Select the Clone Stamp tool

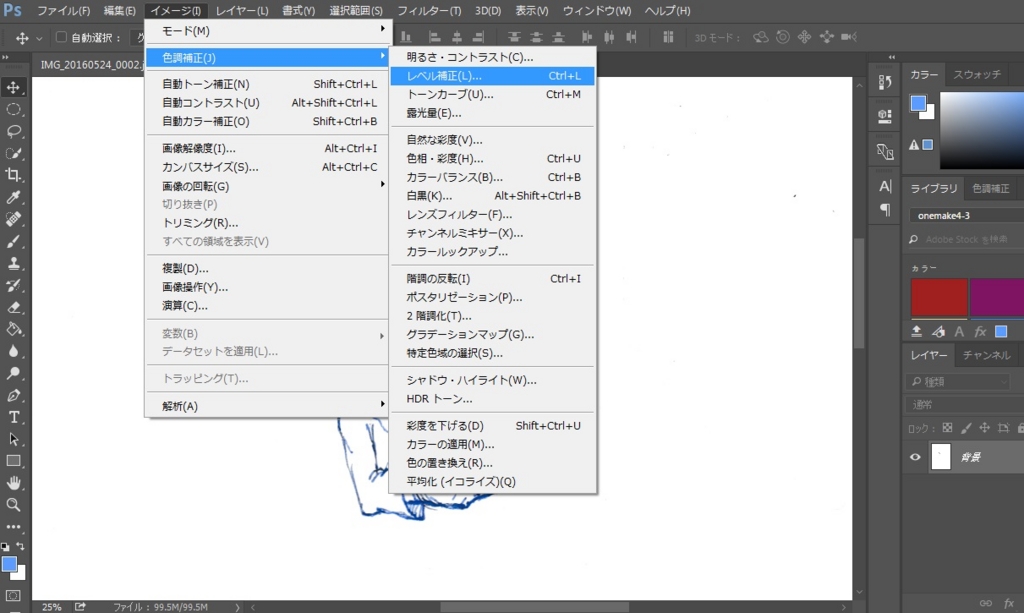pos(14,262)
